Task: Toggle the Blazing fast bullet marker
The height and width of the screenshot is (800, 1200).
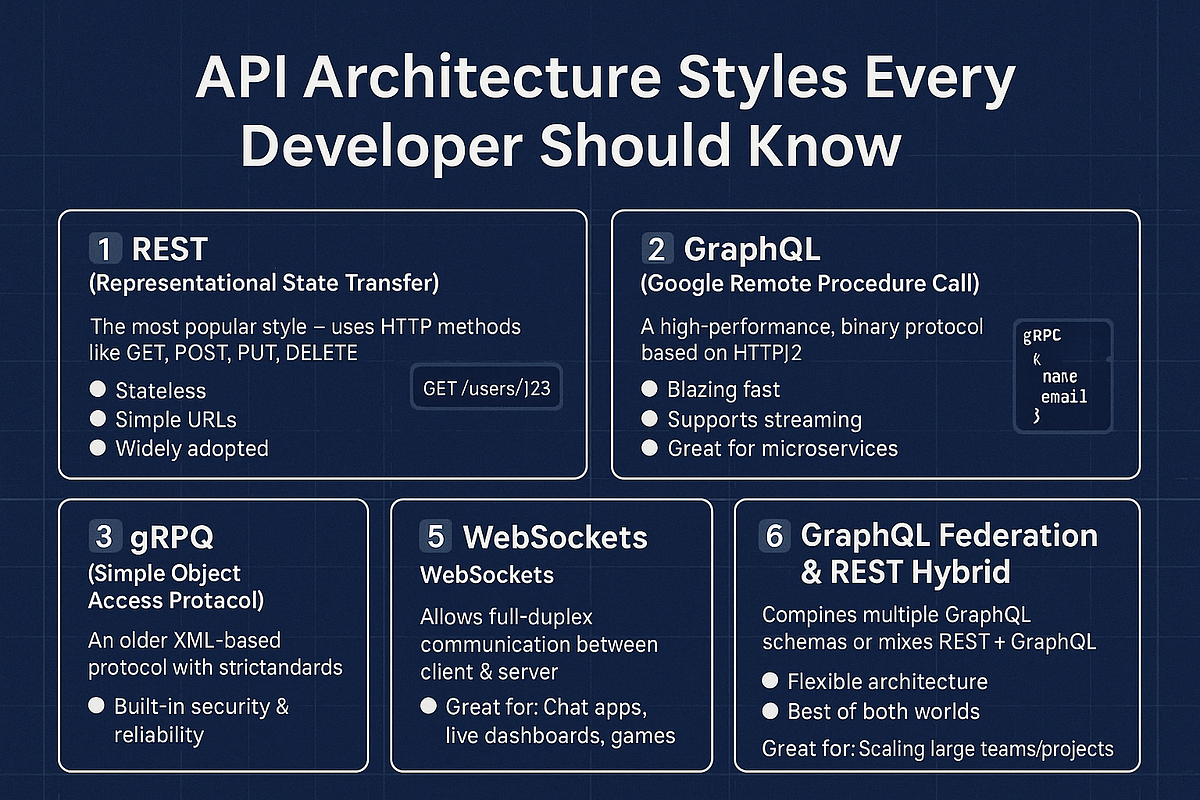Action: point(651,390)
